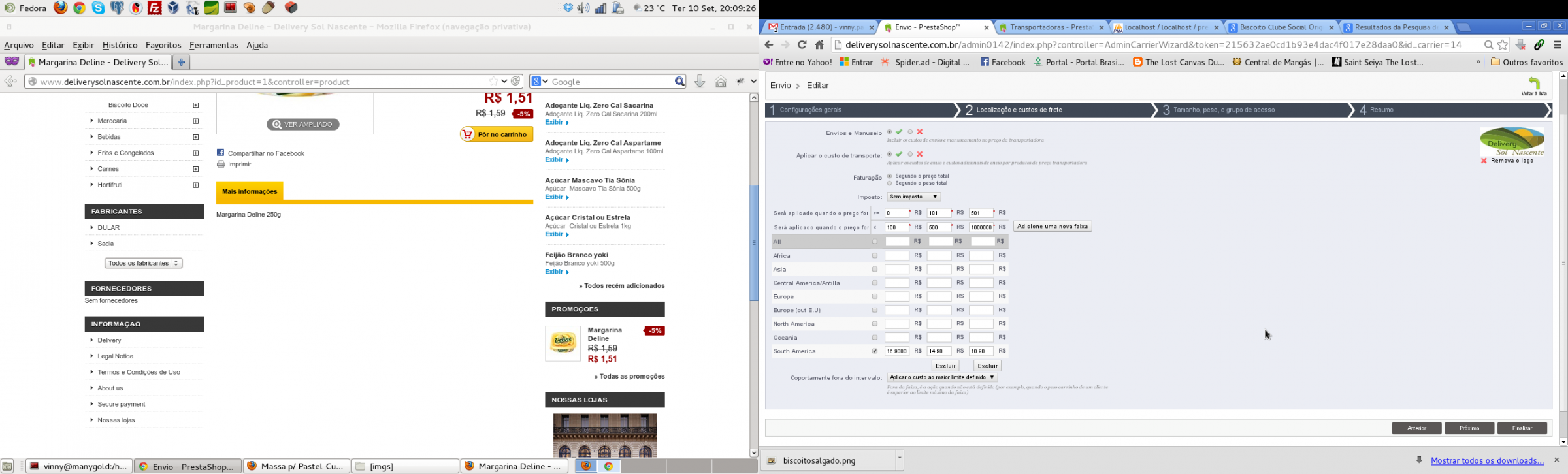
Task: Check the Europe zone checkbox
Action: click(875, 297)
